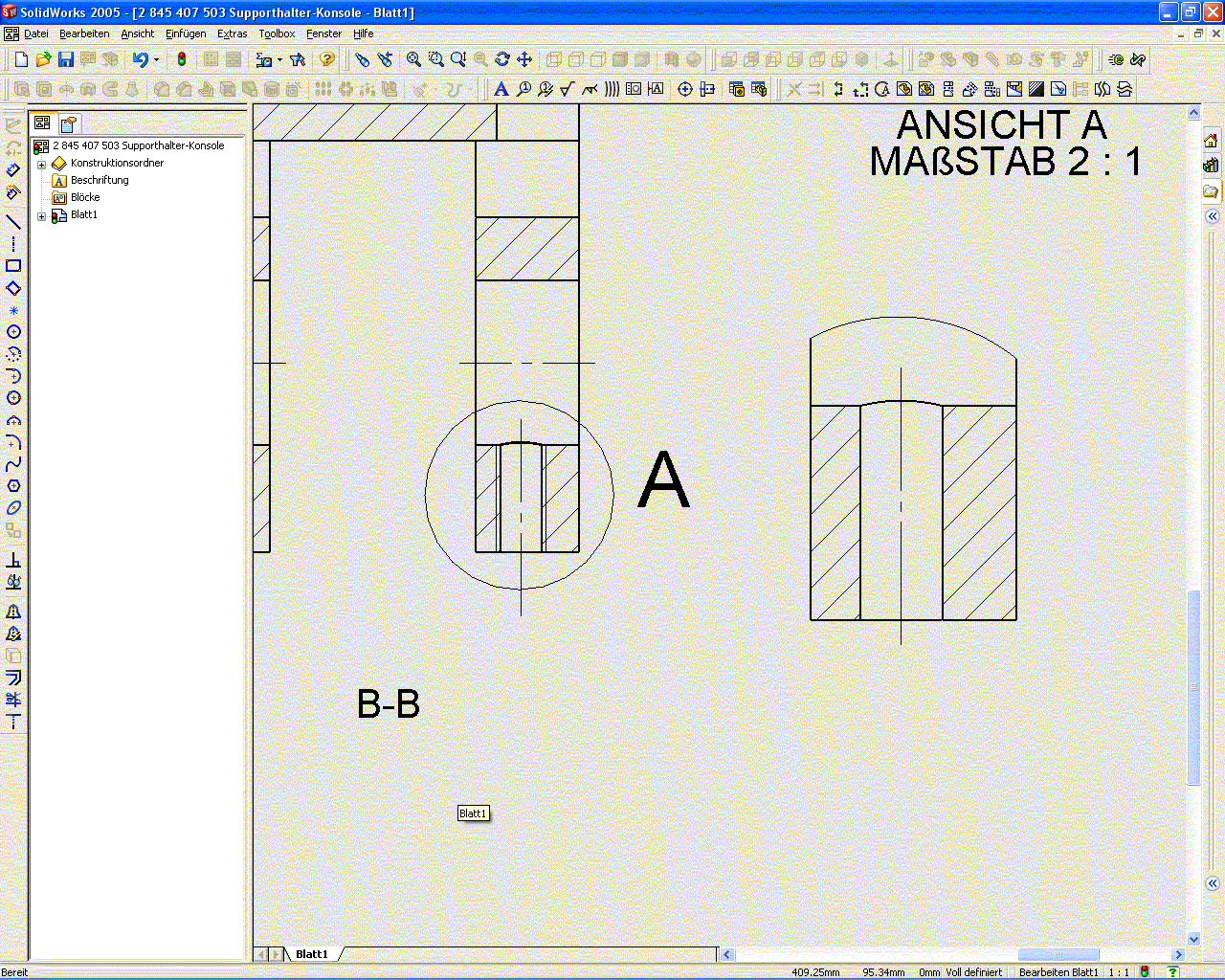Pick the Spline sketch tool
The height and width of the screenshot is (980, 1225).
(13, 464)
